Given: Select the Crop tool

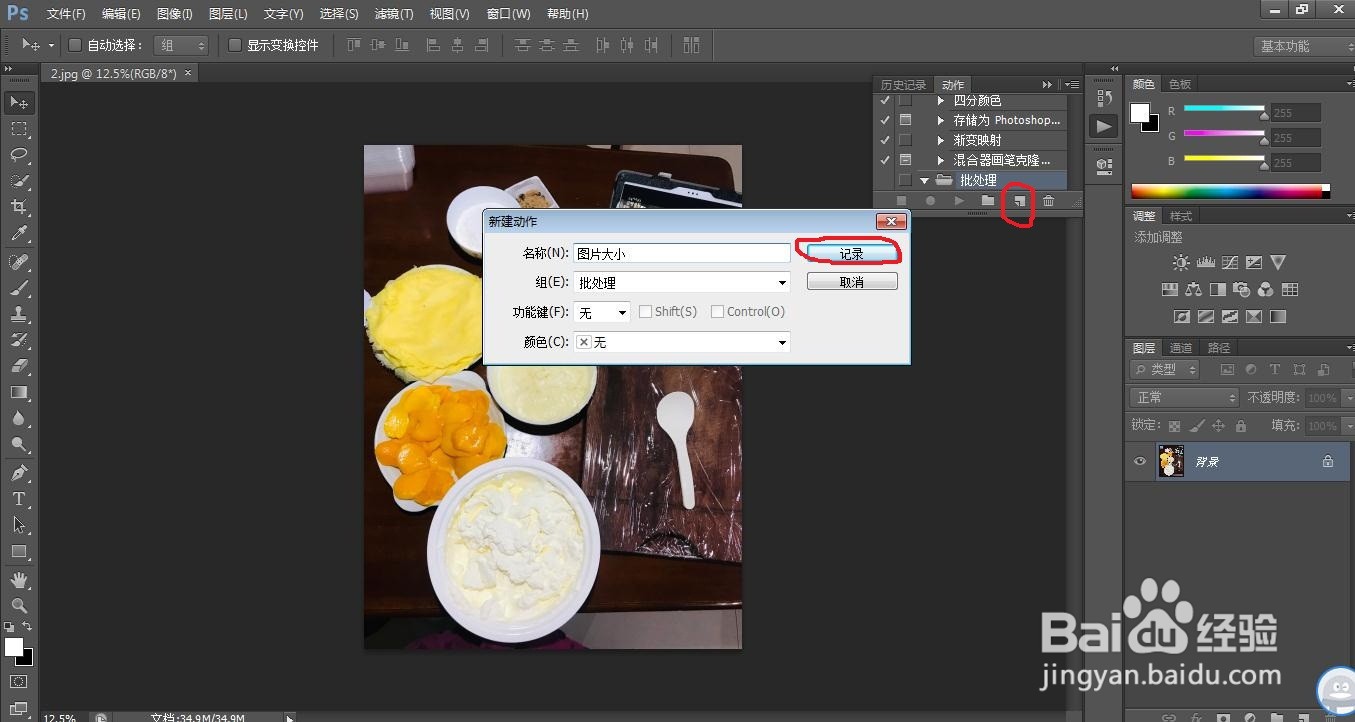Looking at the screenshot, I should pyautogui.click(x=19, y=207).
